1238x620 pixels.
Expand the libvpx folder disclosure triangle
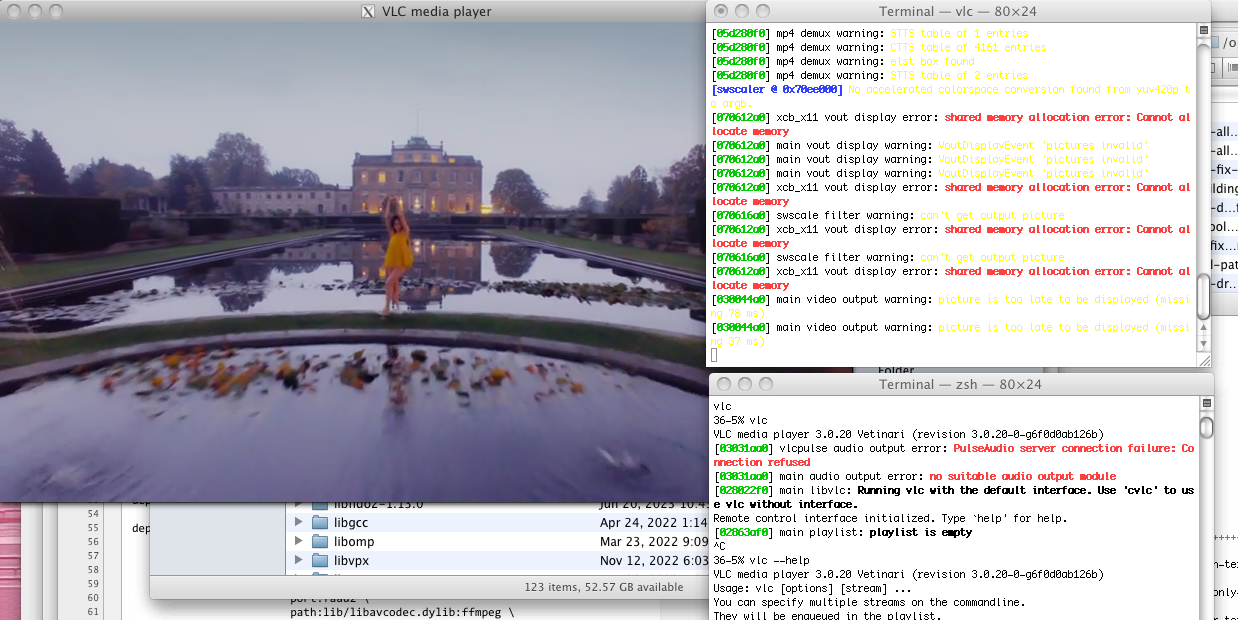click(x=298, y=561)
